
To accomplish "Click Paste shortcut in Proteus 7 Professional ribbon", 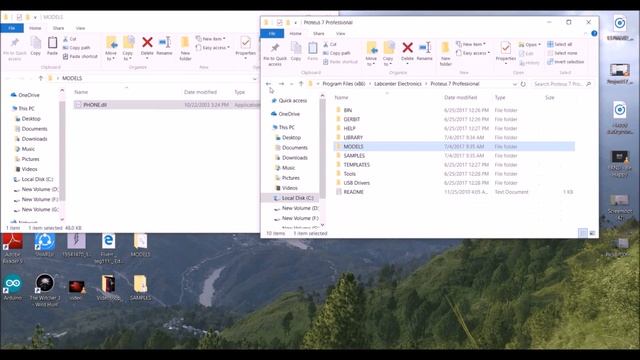I will tap(340, 62).
